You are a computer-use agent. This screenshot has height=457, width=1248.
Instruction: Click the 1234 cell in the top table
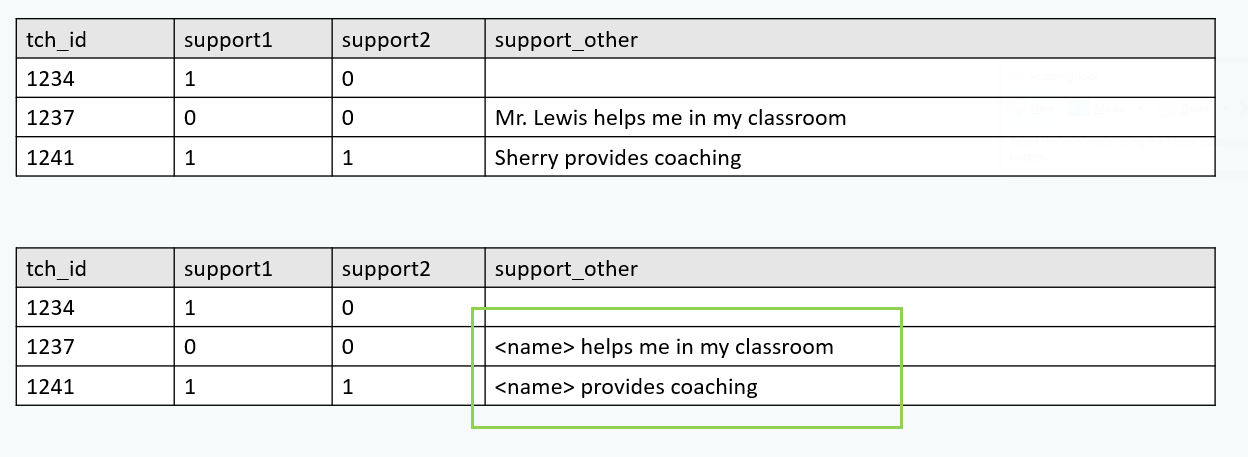point(49,79)
